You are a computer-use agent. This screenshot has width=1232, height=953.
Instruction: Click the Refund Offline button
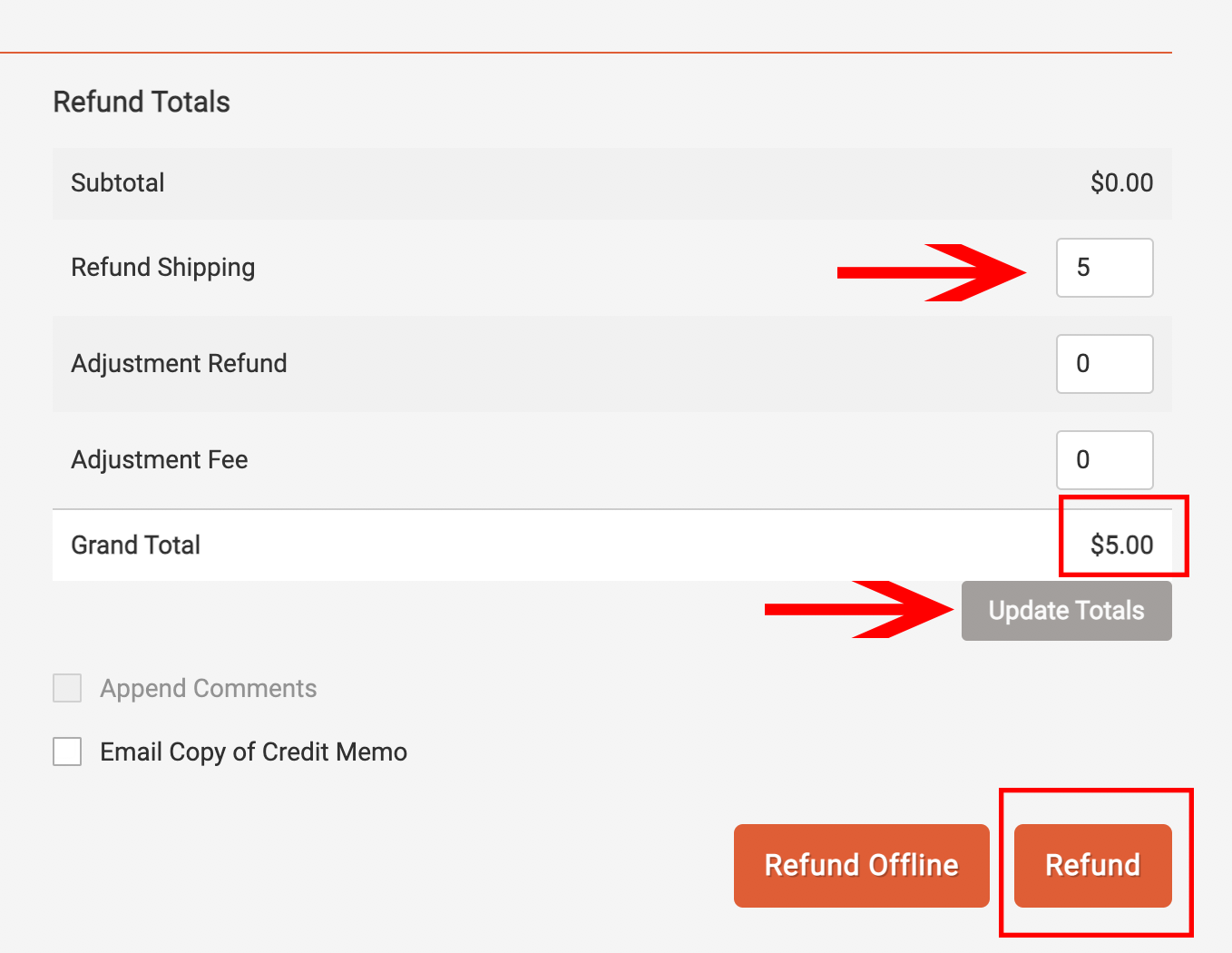860,865
